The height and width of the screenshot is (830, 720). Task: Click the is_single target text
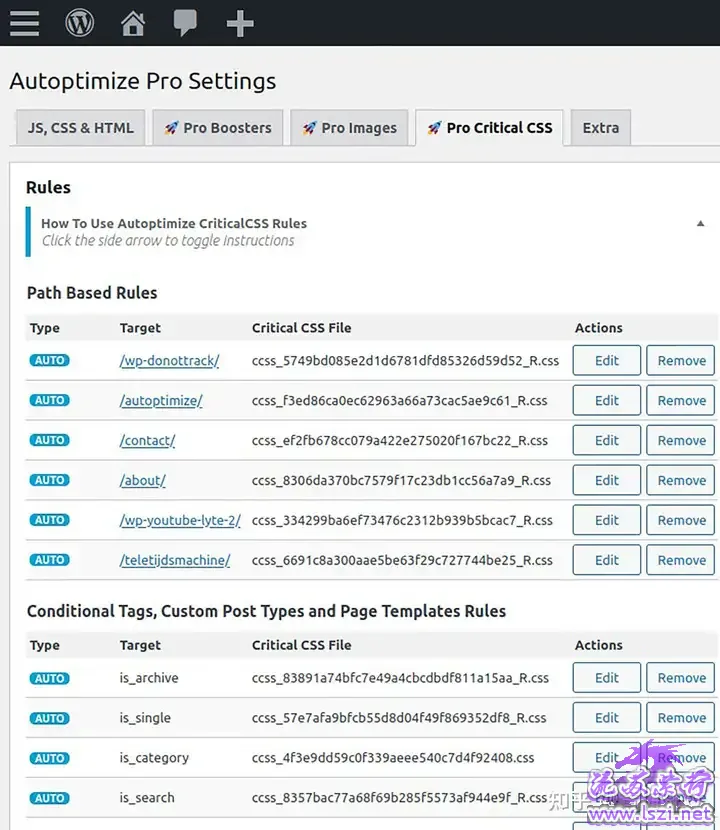pyautogui.click(x=145, y=718)
